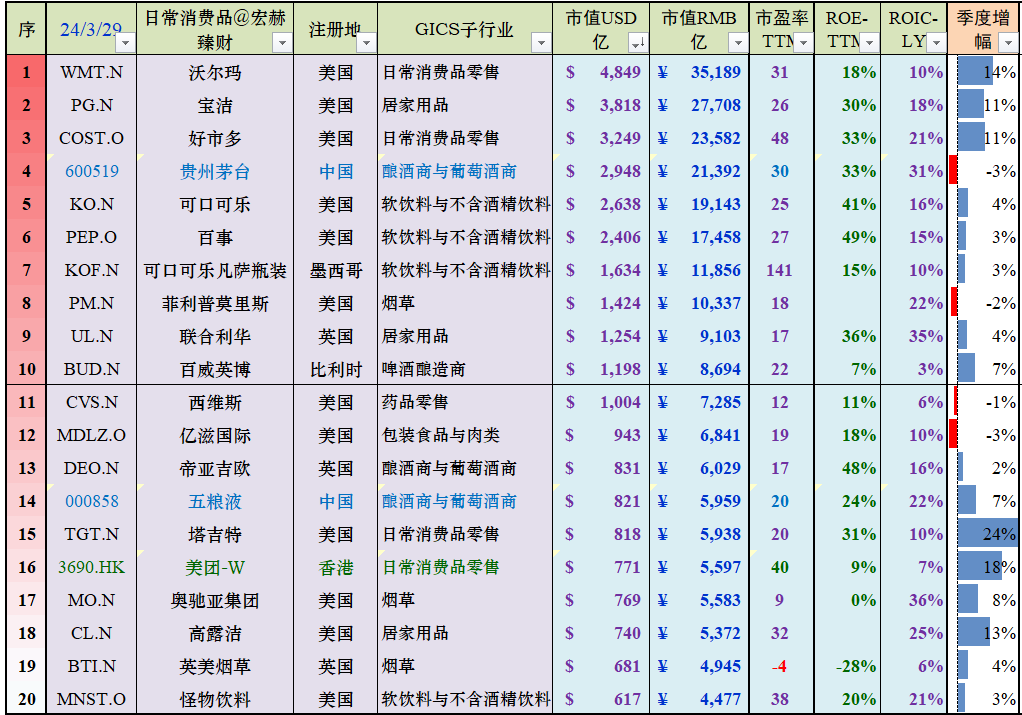Select the 宝洁 name cell
Screen dimensions: 1022x715
215,106
